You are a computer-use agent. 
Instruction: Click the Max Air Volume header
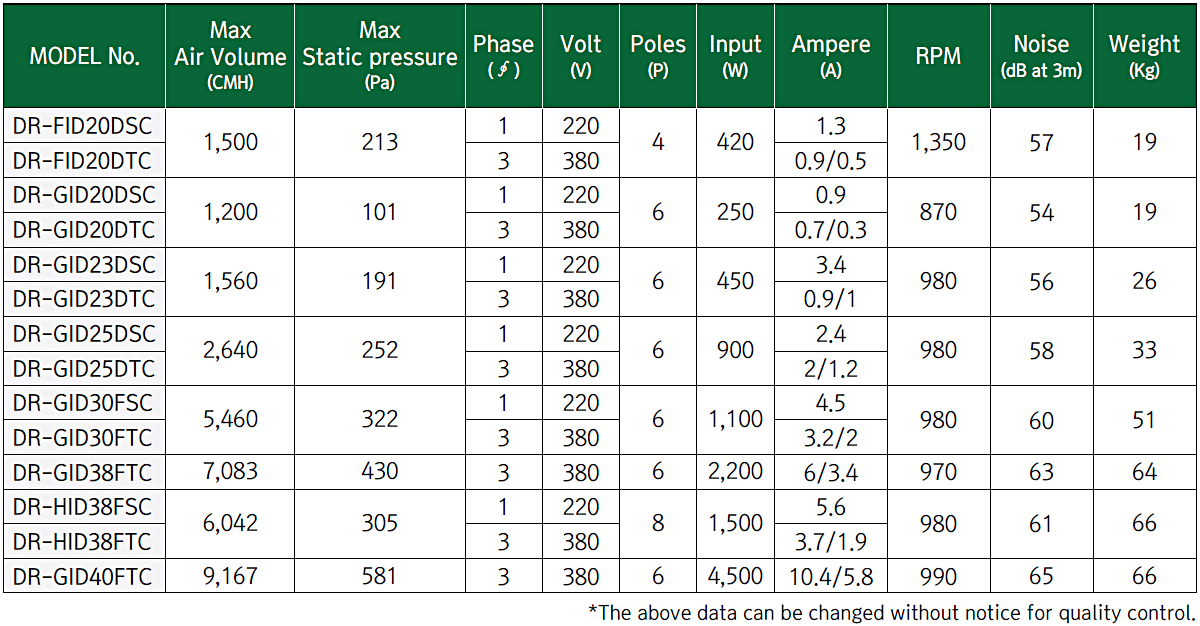[230, 56]
